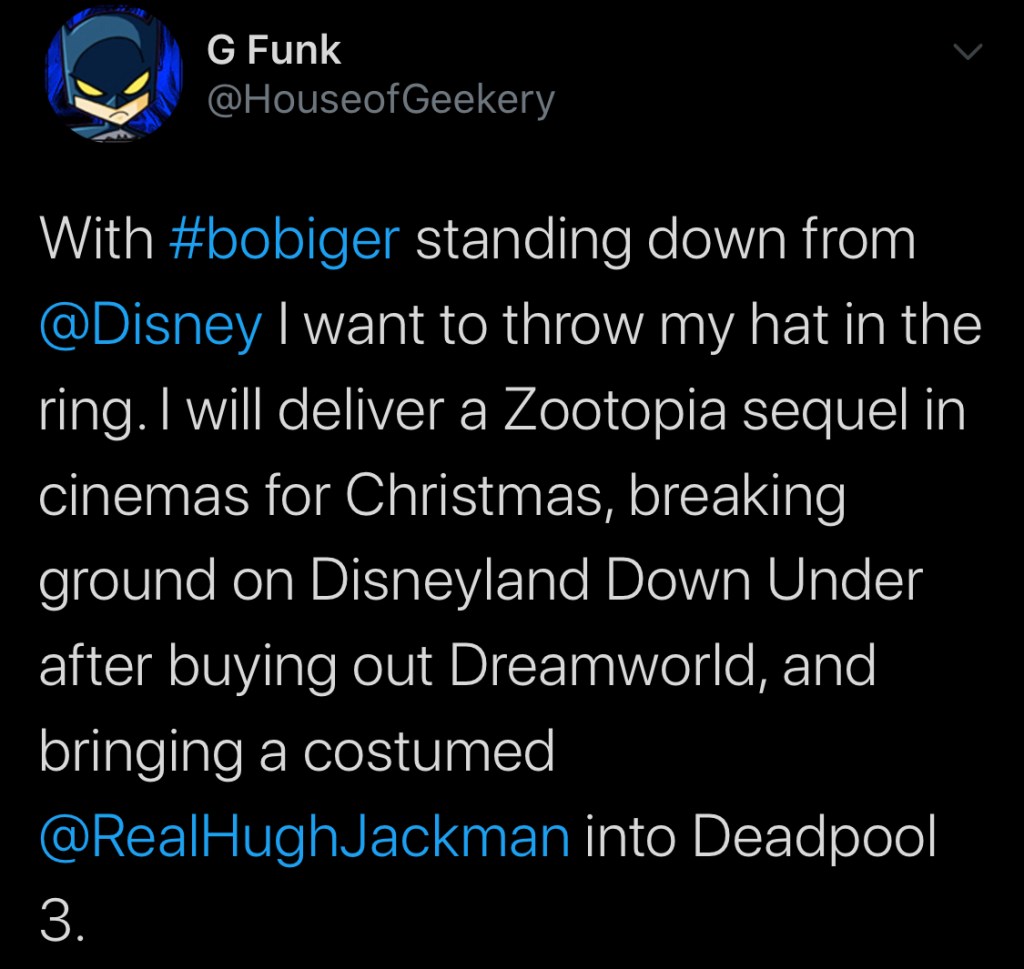Click the 'bringing a costumed' line
Screen dimensions: 1024x969
click(297, 752)
